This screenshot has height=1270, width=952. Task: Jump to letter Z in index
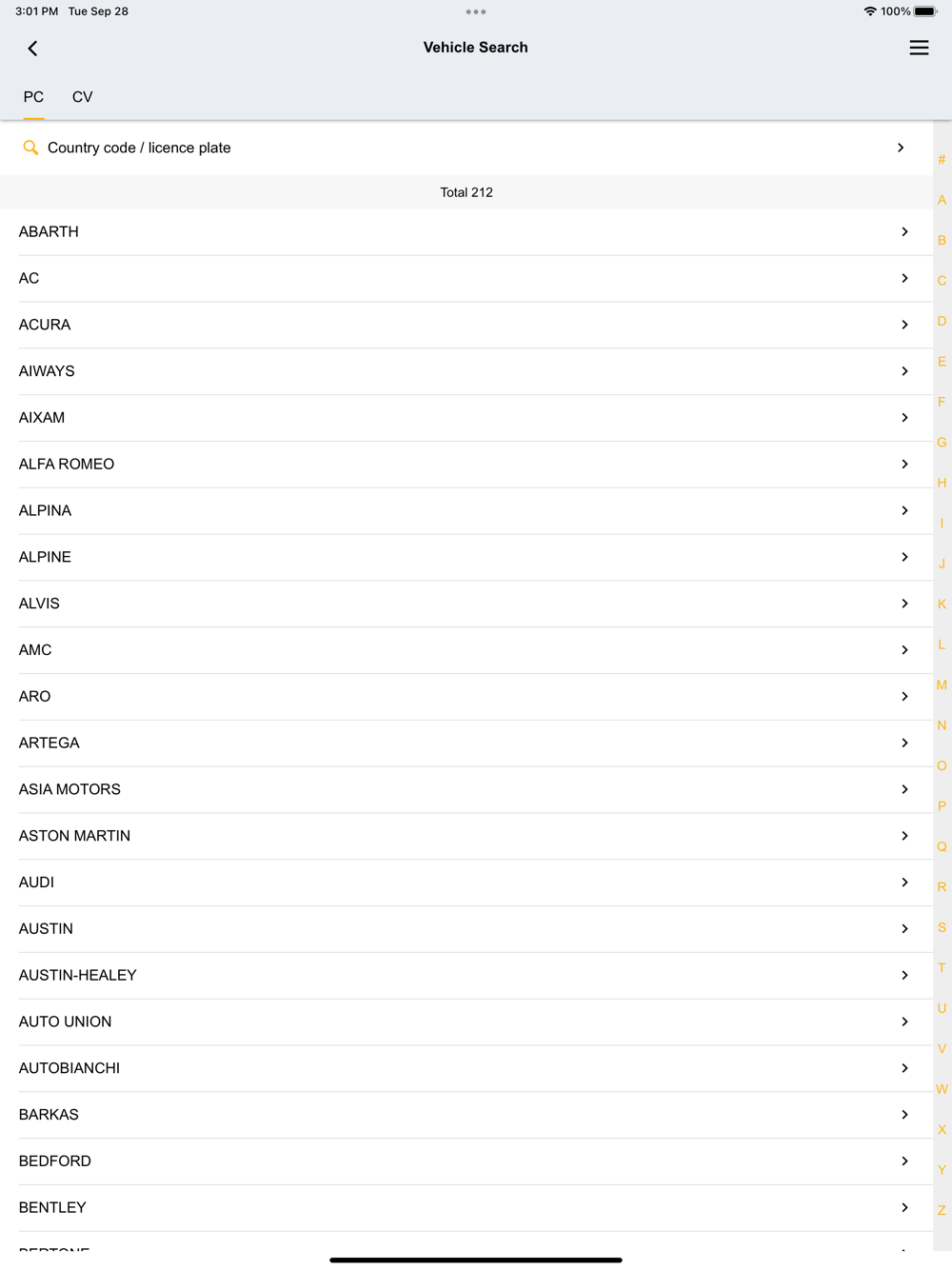coord(942,1211)
